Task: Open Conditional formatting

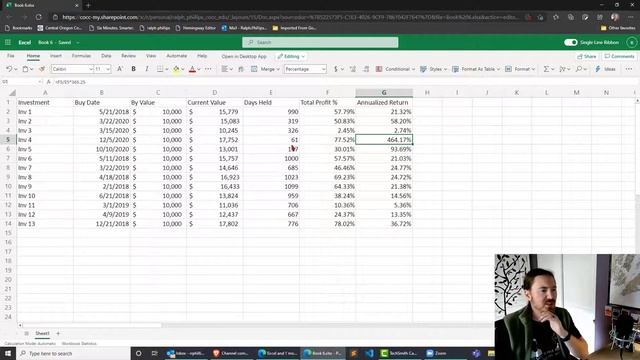Action: click(x=395, y=69)
